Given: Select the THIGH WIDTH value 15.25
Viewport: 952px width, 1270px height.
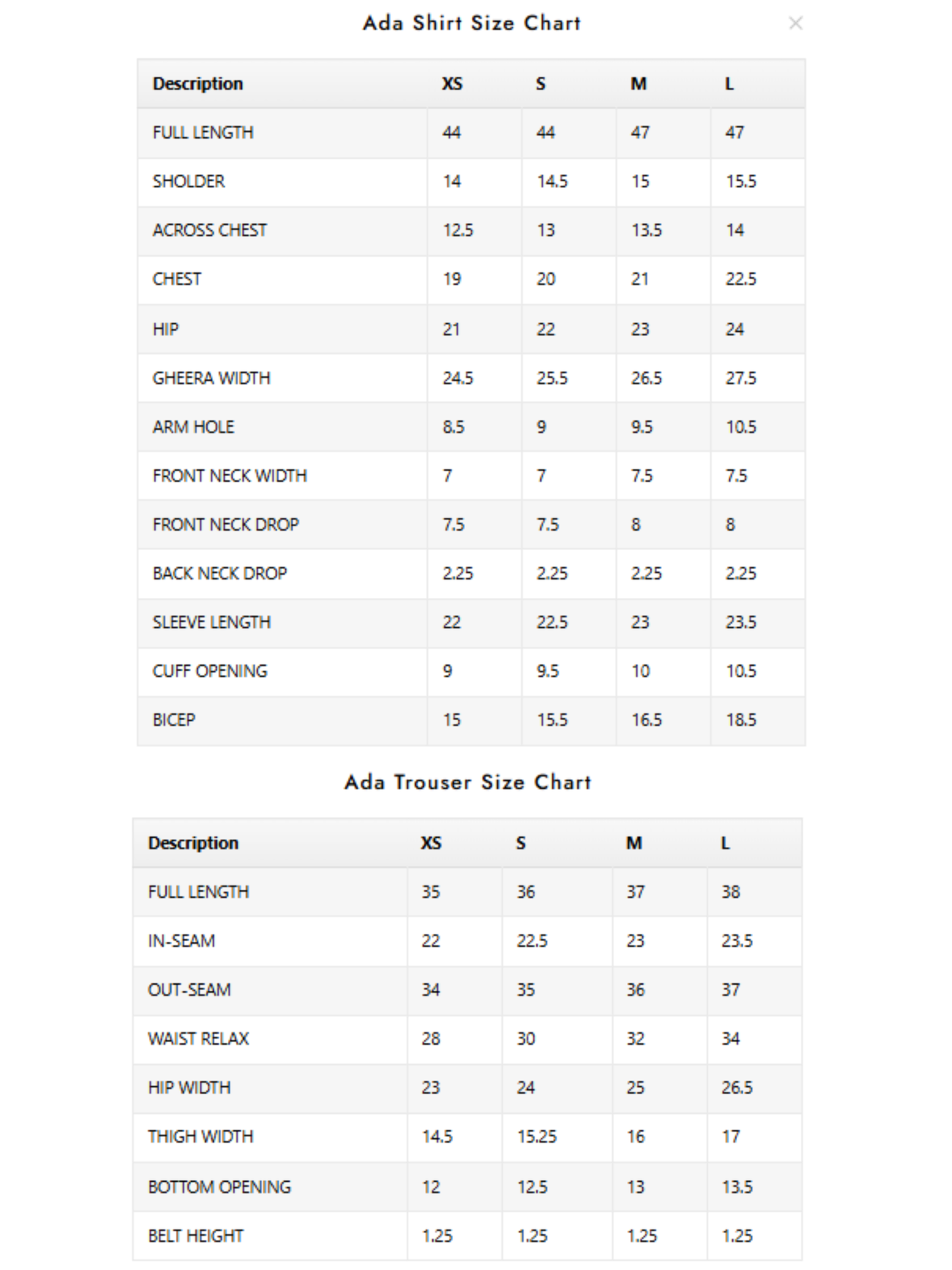Looking at the screenshot, I should point(537,1136).
